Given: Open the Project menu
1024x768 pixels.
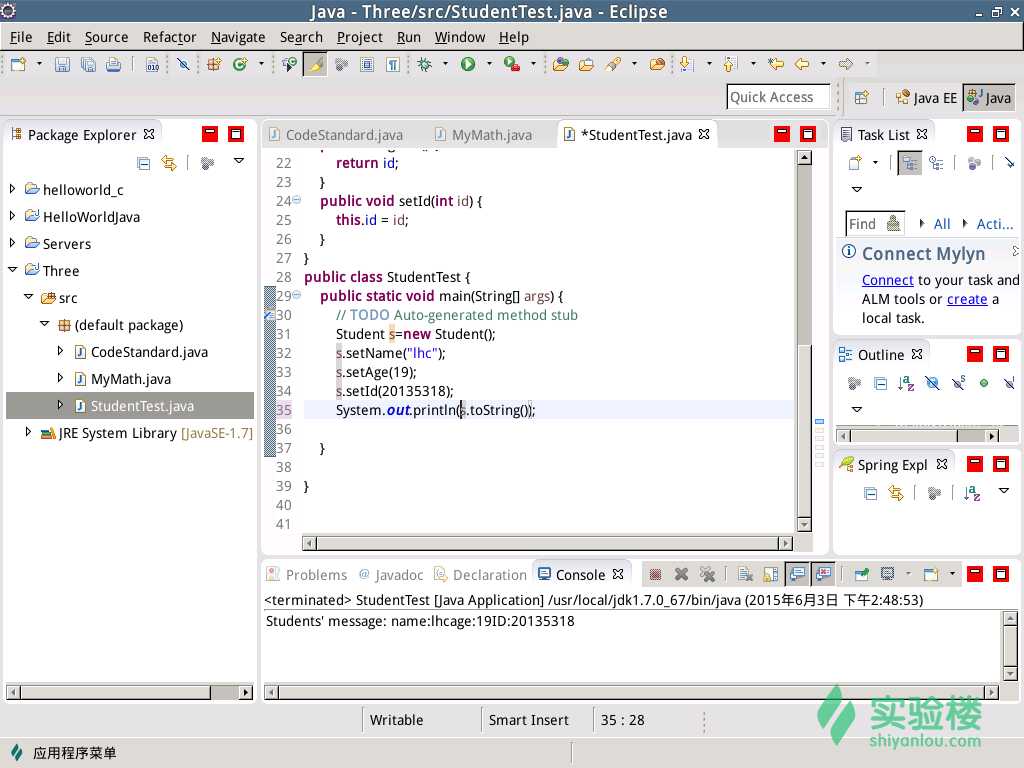Looking at the screenshot, I should tap(359, 37).
